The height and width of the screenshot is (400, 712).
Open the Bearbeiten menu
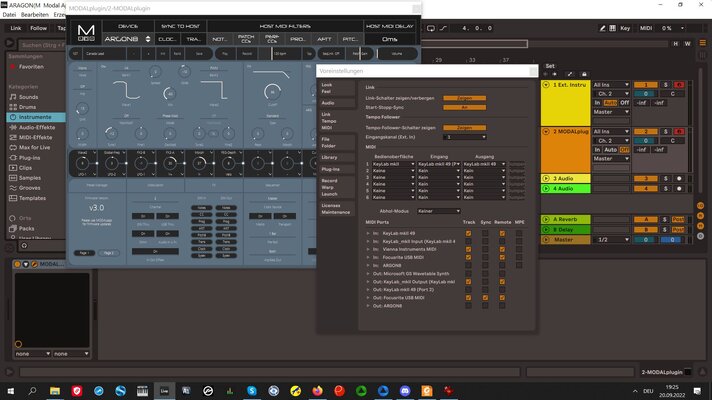(35, 15)
